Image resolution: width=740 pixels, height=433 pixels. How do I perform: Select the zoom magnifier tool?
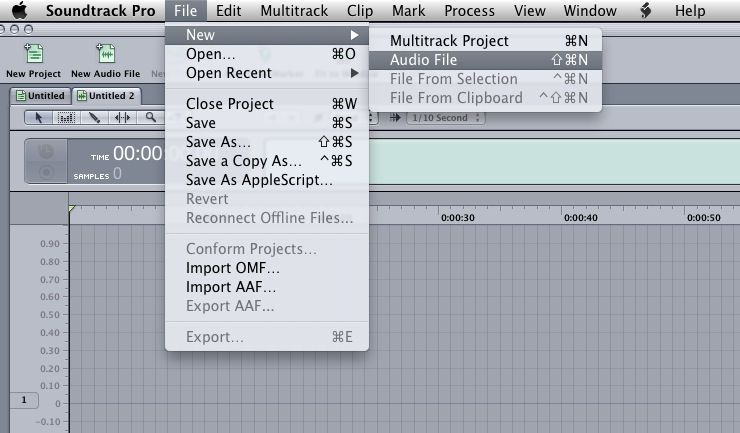coord(151,117)
